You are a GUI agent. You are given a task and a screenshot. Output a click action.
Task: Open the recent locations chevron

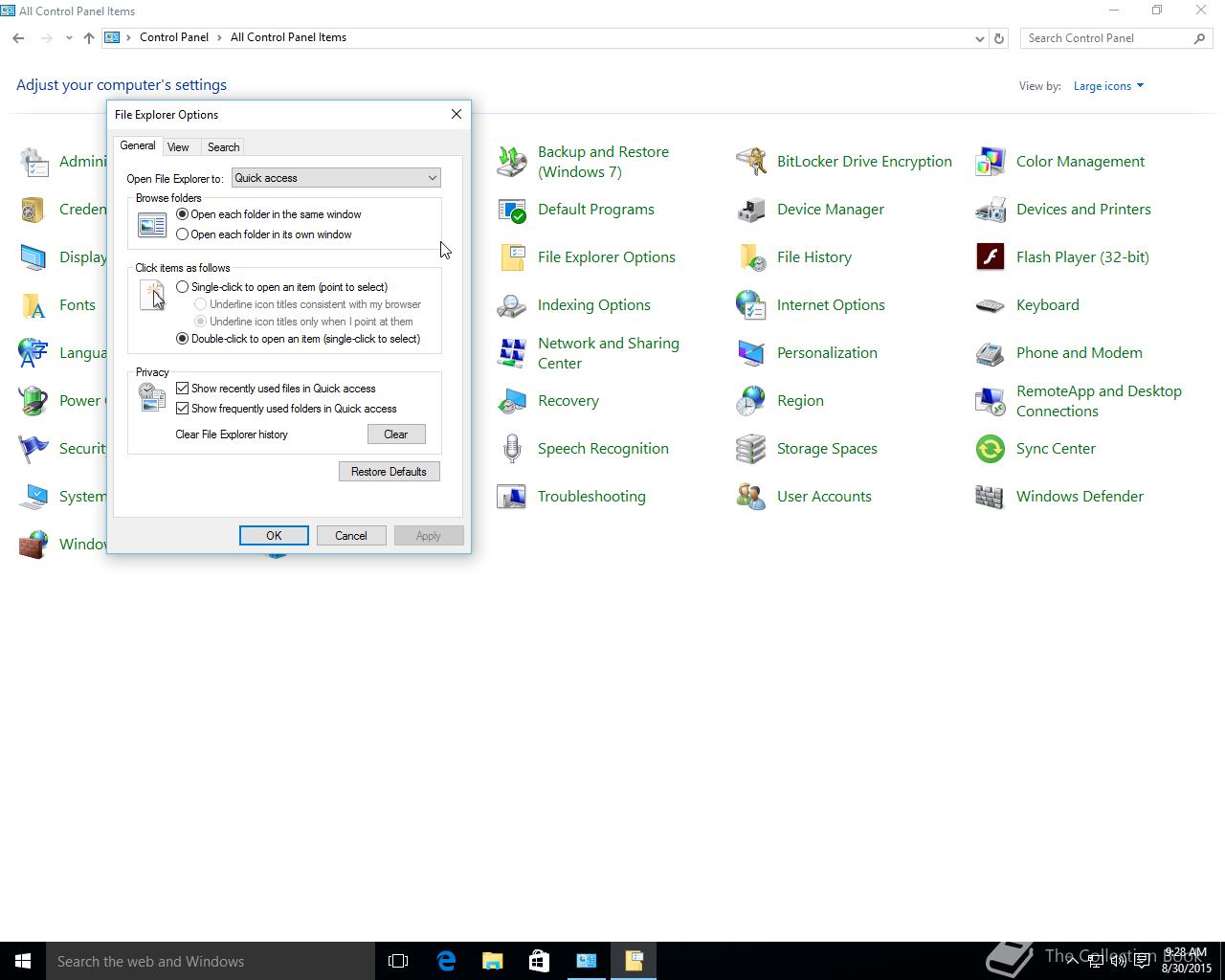(69, 38)
